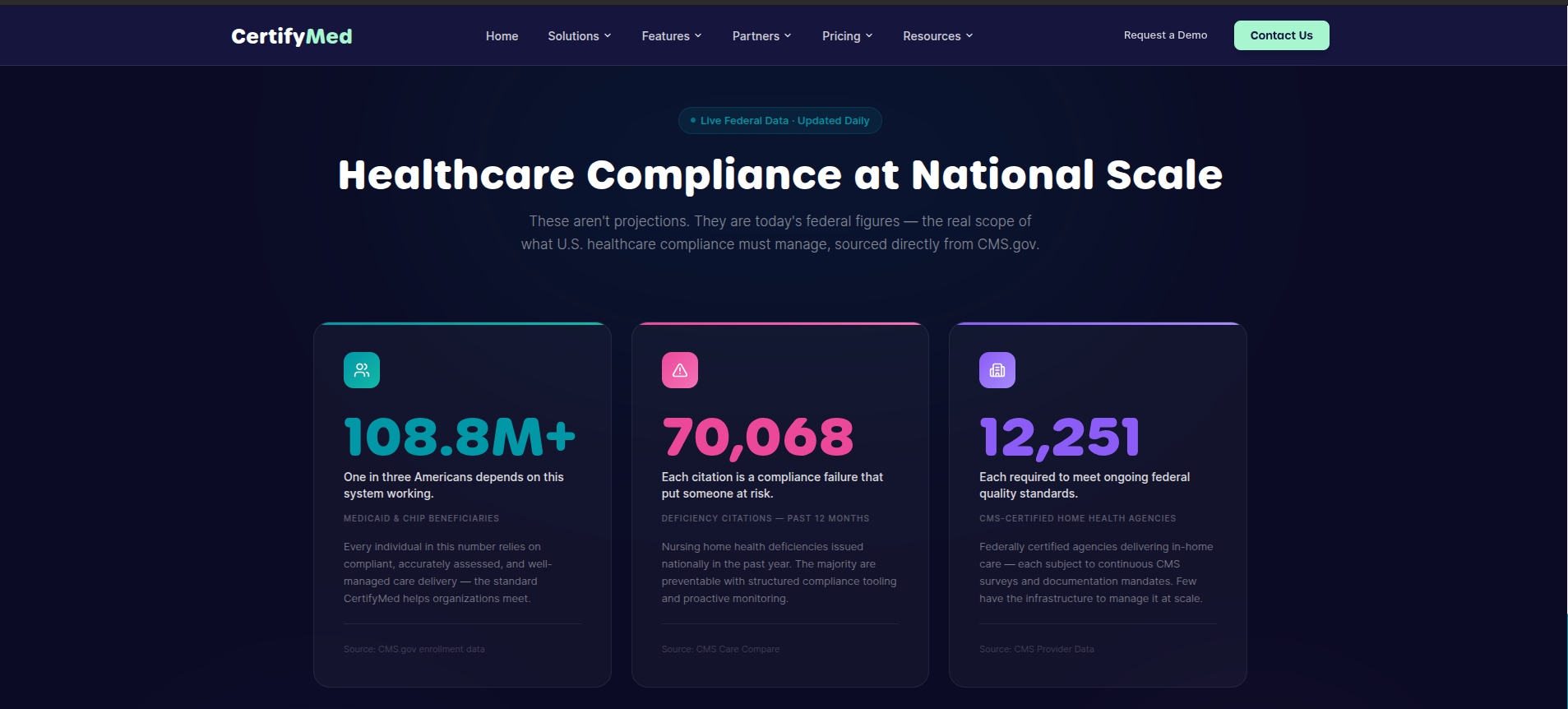Click the "MEDICAID & CHIP BENEFICIARIES" label
This screenshot has height=709, width=1568.
[421, 518]
